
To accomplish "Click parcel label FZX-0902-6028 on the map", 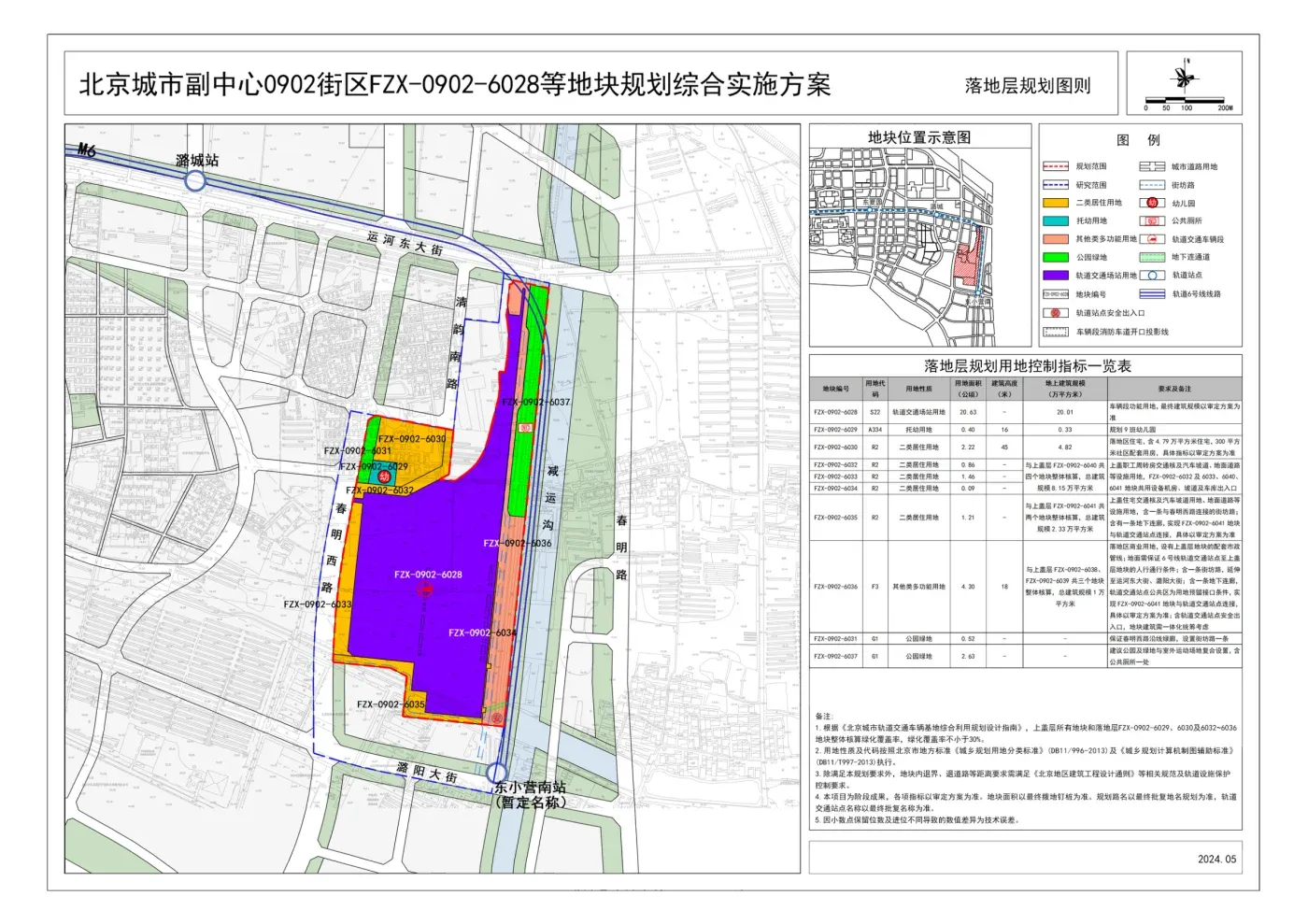I will click(428, 575).
